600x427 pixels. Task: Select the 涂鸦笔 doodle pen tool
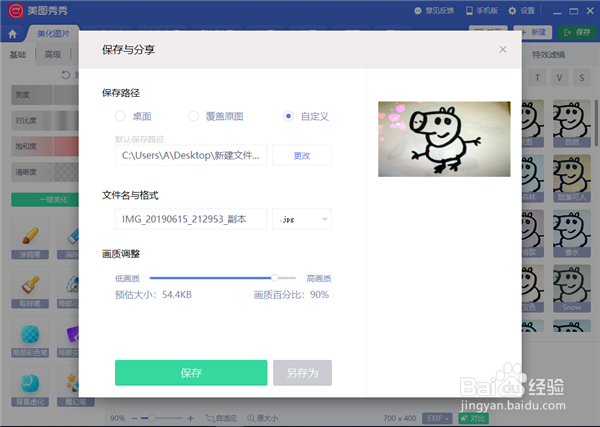coord(30,238)
